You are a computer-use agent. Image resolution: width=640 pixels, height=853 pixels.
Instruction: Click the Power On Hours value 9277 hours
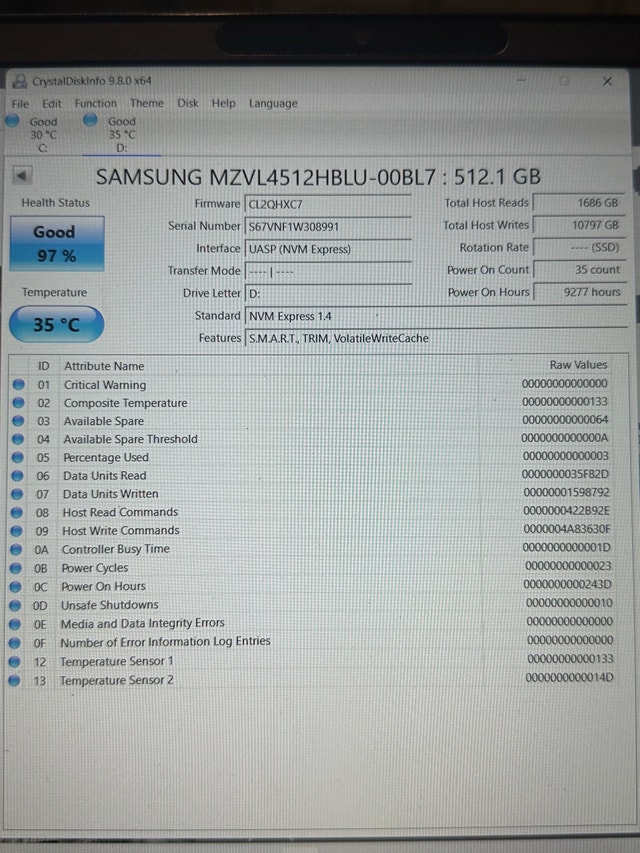(x=580, y=292)
